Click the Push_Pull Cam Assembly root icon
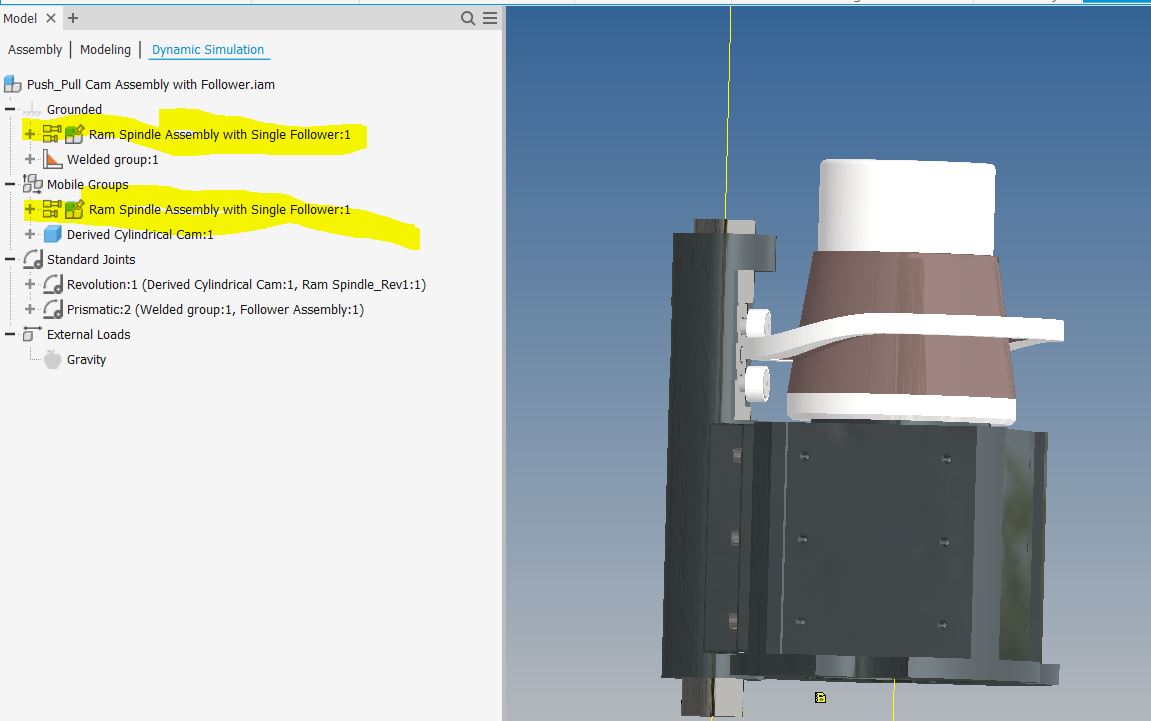Image resolution: width=1151 pixels, height=721 pixels. tap(12, 84)
